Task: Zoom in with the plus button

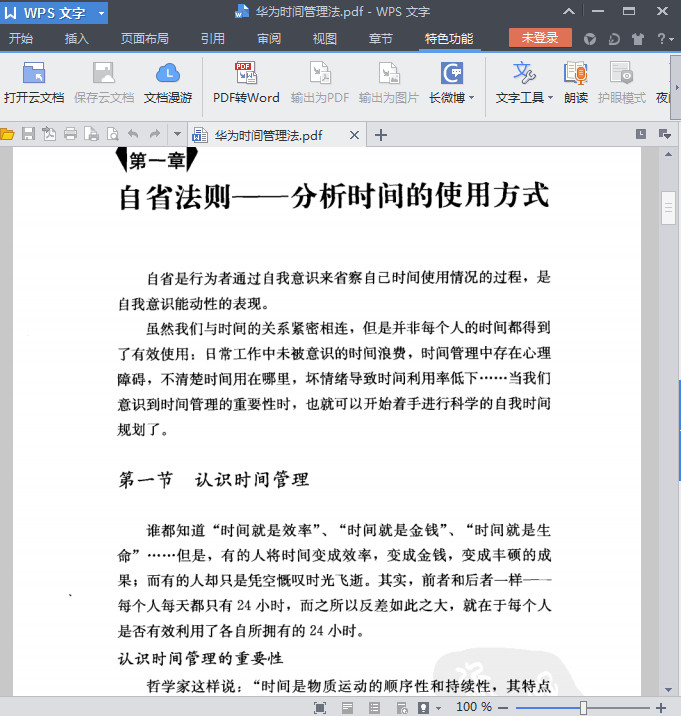Action: 660,707
